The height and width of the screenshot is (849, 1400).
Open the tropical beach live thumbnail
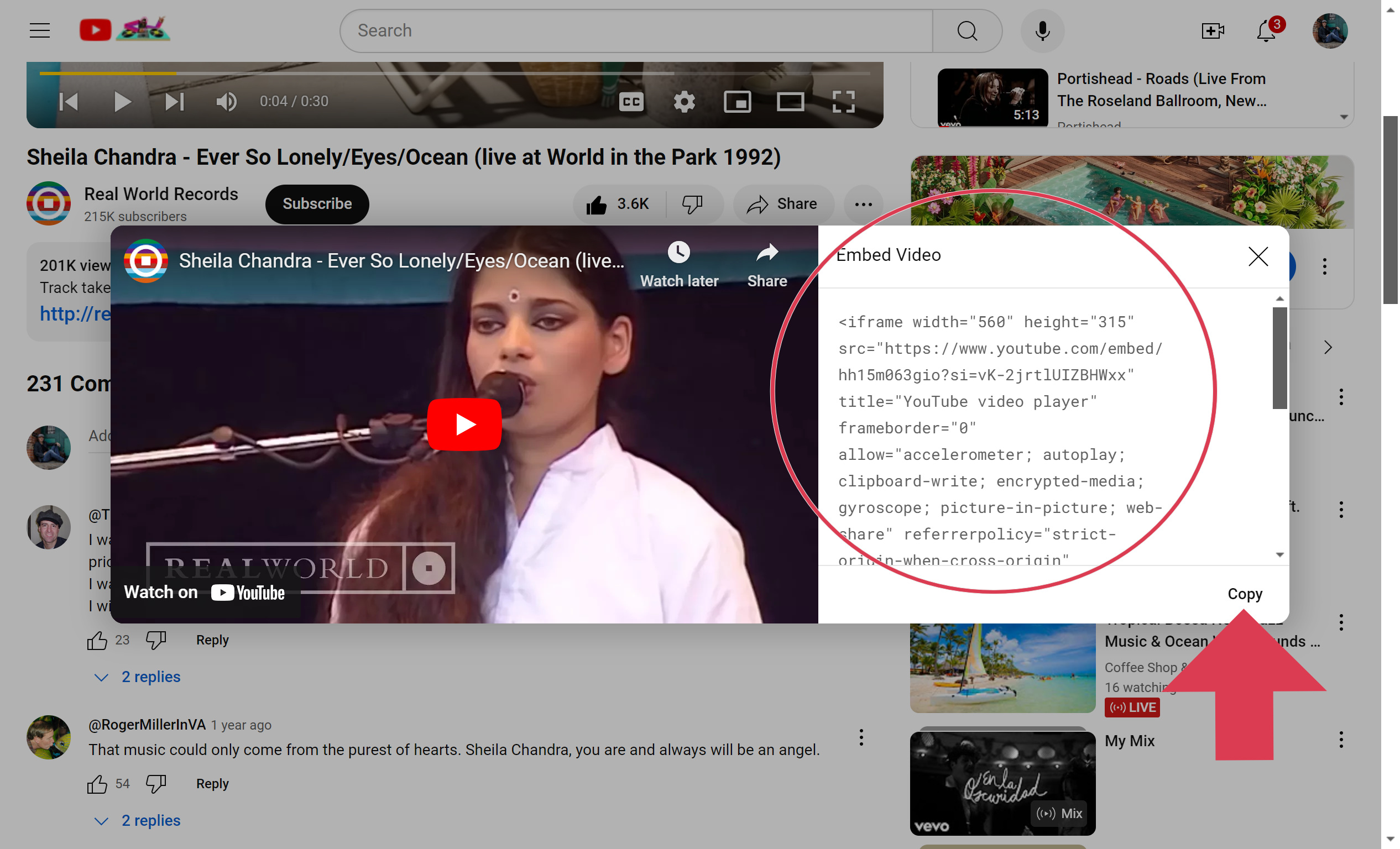[1002, 668]
